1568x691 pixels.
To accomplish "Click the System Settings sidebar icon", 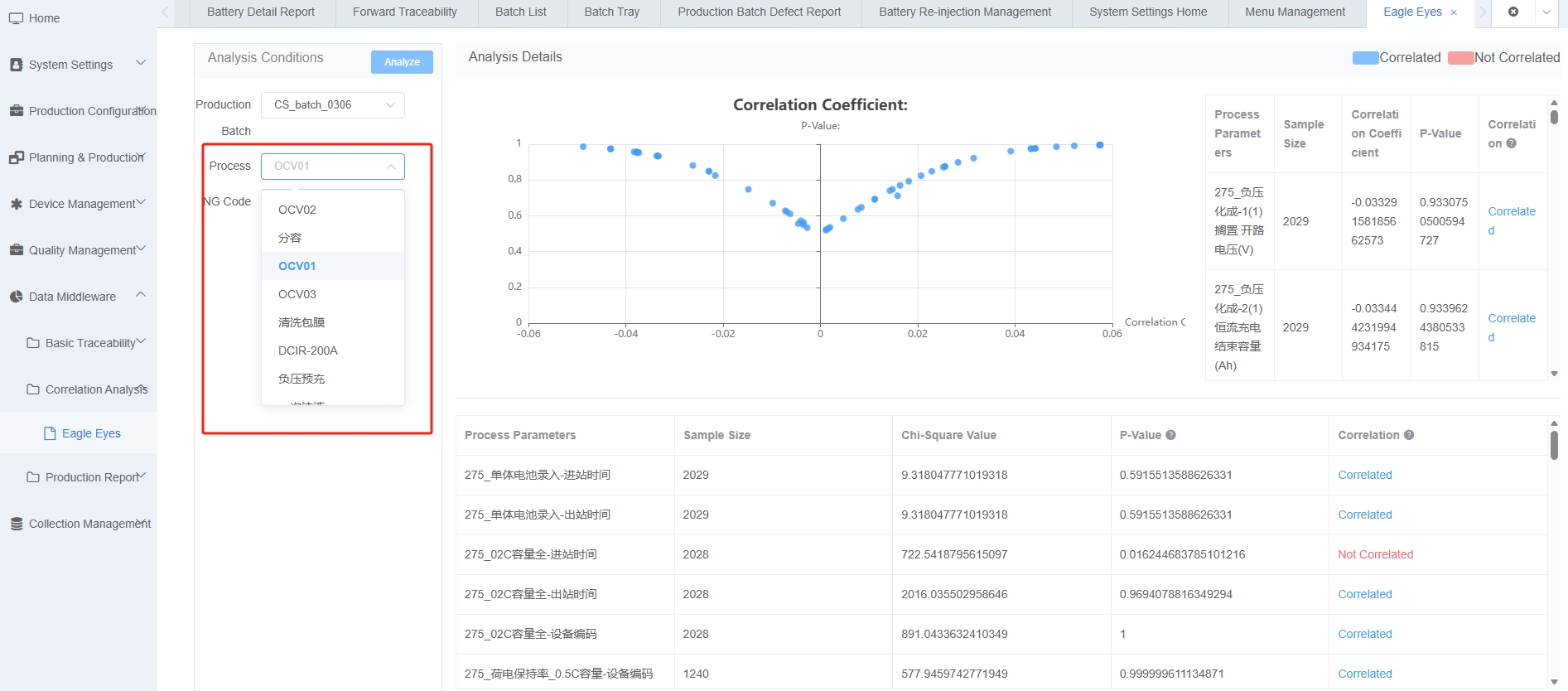I will pyautogui.click(x=16, y=65).
